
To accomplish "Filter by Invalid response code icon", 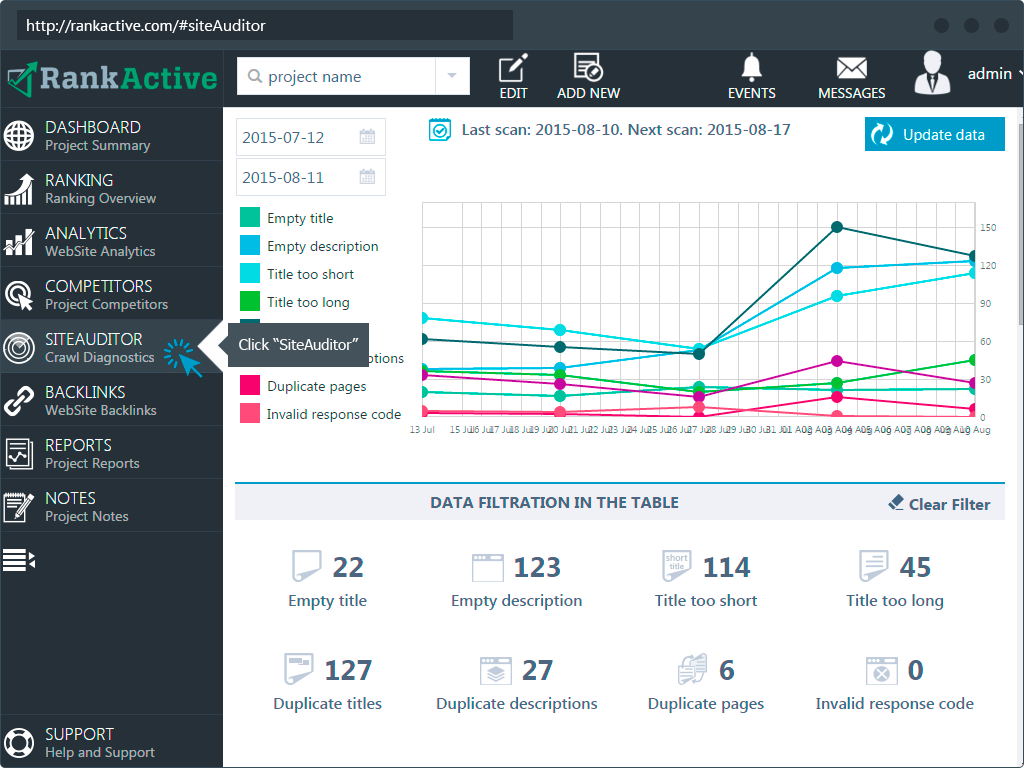I will click(x=881, y=670).
